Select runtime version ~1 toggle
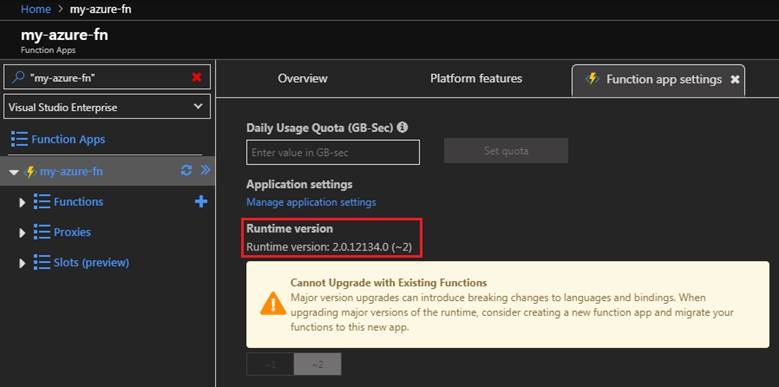 [270, 364]
